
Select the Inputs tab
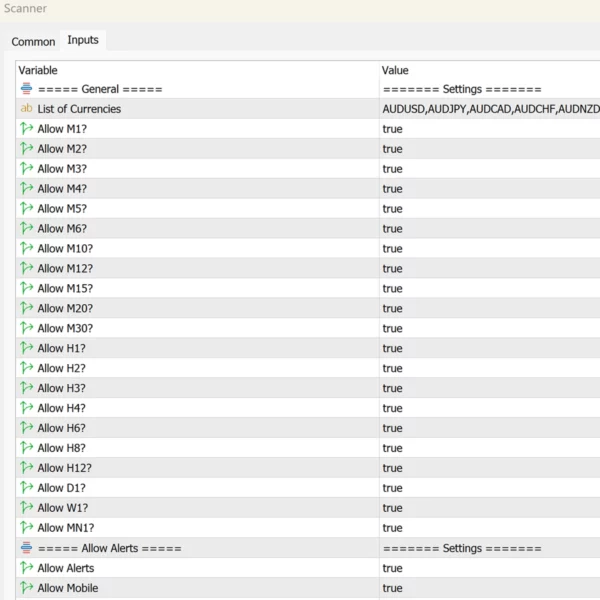pyautogui.click(x=83, y=40)
